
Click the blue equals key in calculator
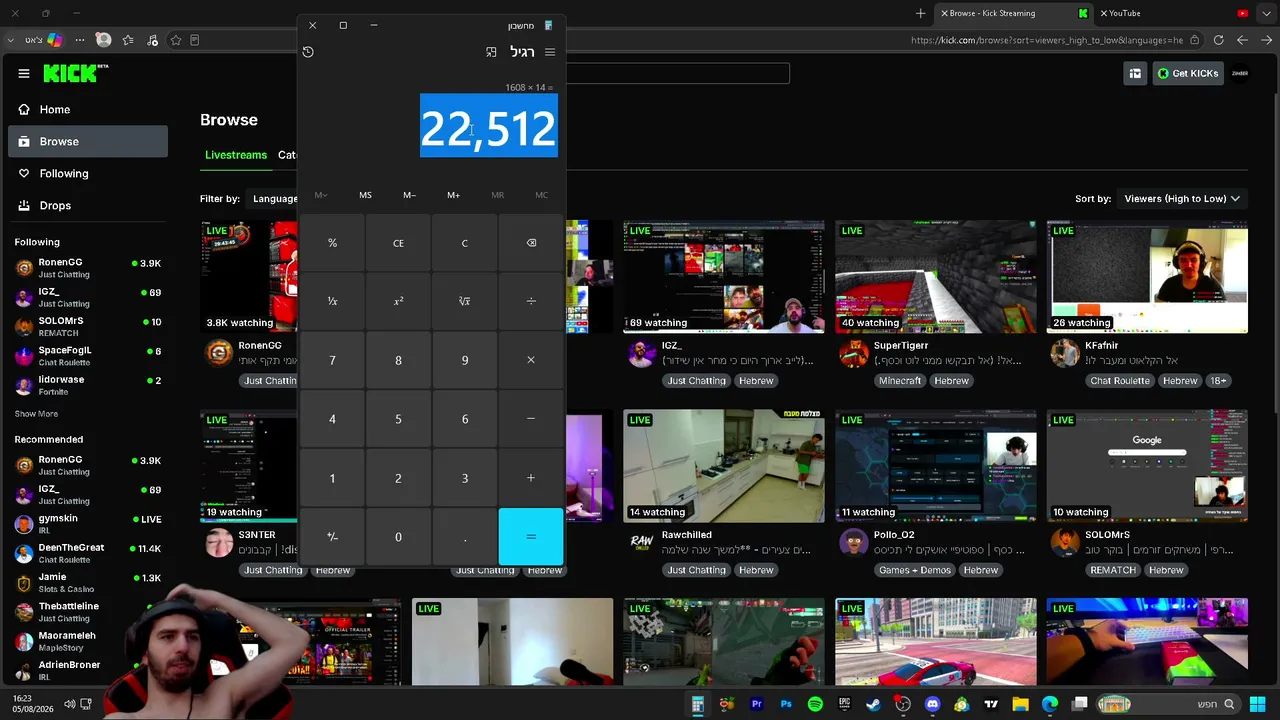click(x=531, y=537)
